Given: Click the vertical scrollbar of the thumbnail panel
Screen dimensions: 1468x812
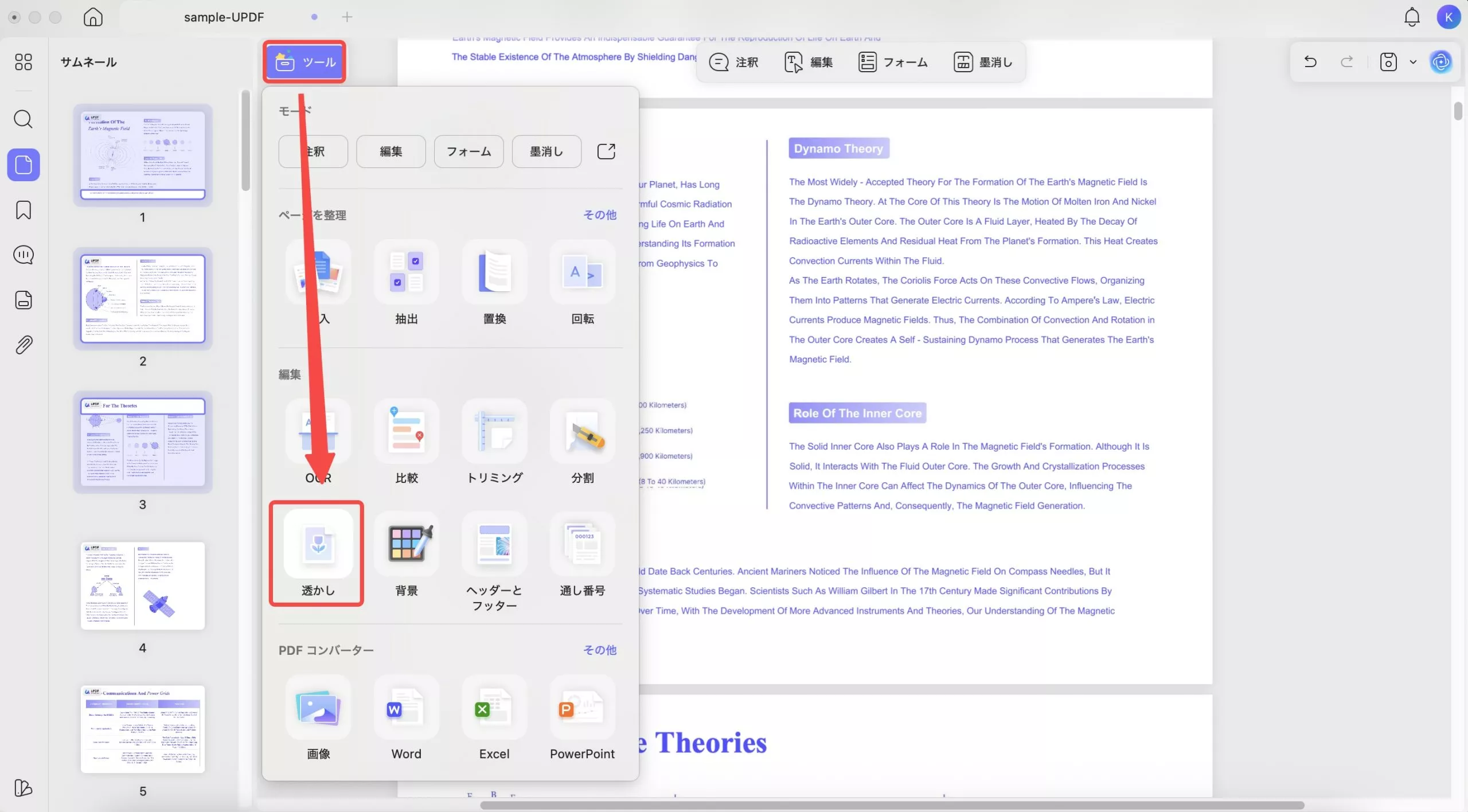Looking at the screenshot, I should tap(245, 140).
